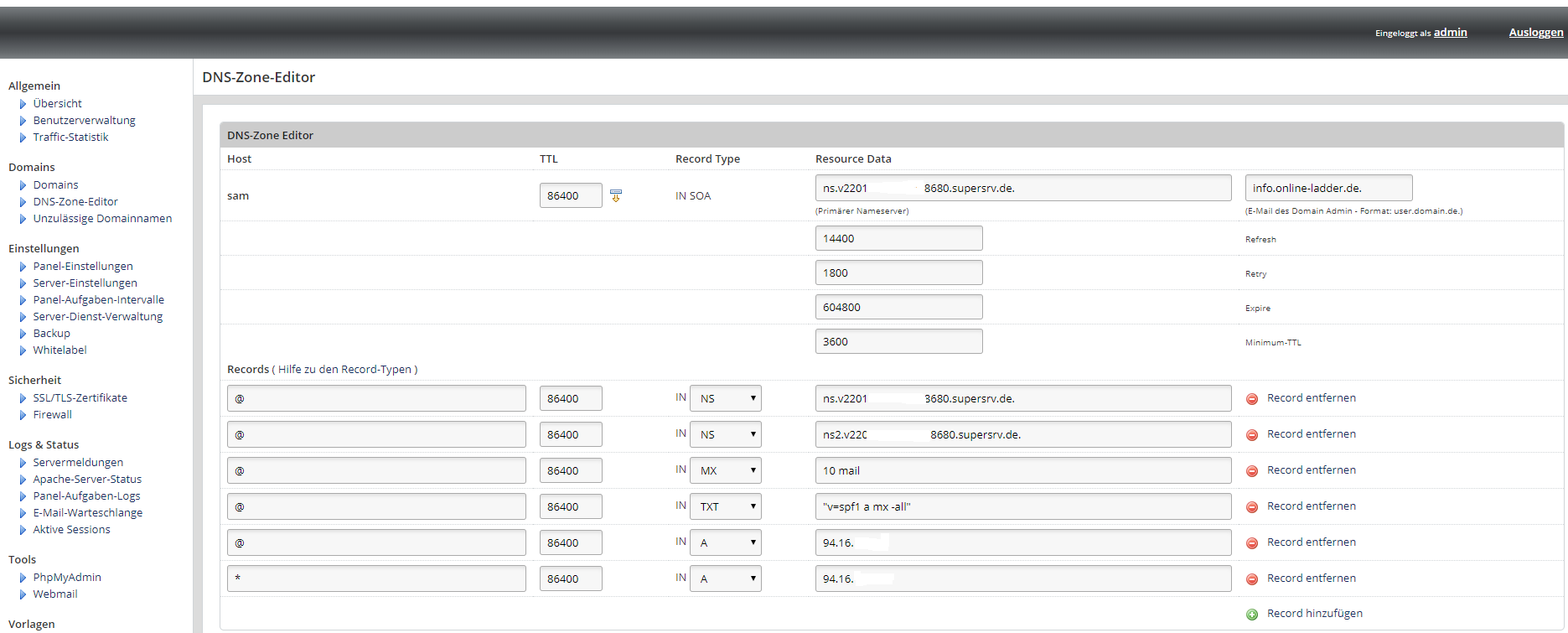Click red remove icon for TXT record
This screenshot has width=1568, height=633.
tap(1252, 507)
